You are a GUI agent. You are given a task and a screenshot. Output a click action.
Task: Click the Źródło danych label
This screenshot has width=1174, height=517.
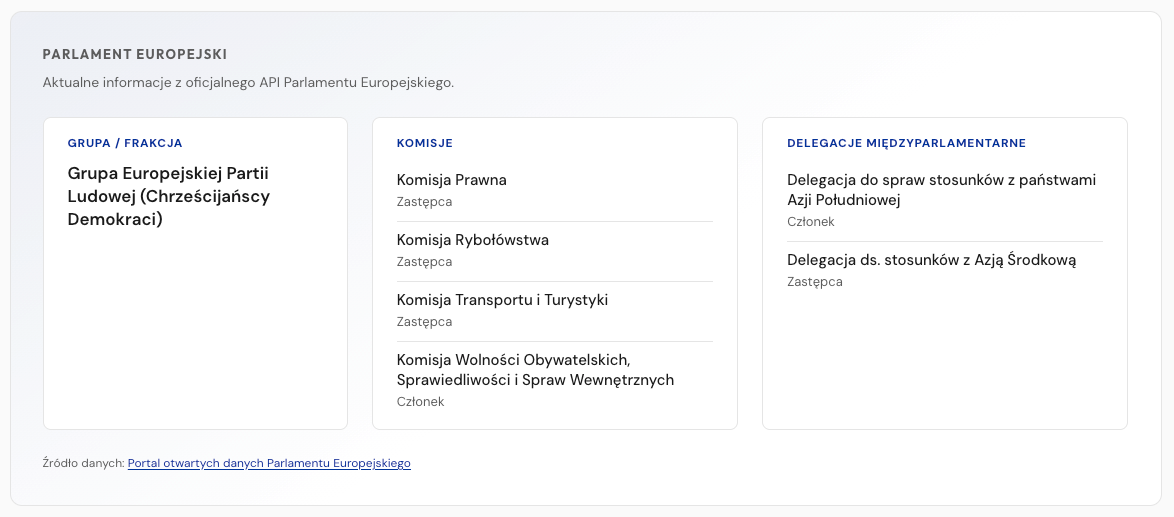(83, 463)
